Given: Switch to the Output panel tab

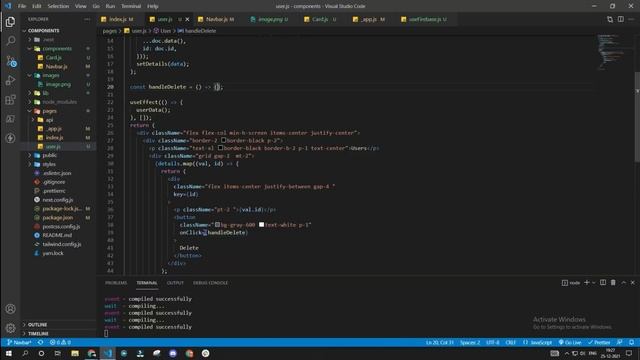Looking at the screenshot, I should pyautogui.click(x=175, y=283).
